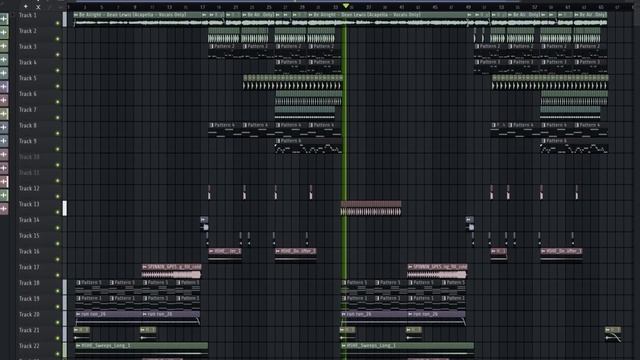Toggle the mute LED on Track 10
This screenshot has height=360, width=640.
pyautogui.click(x=58, y=165)
